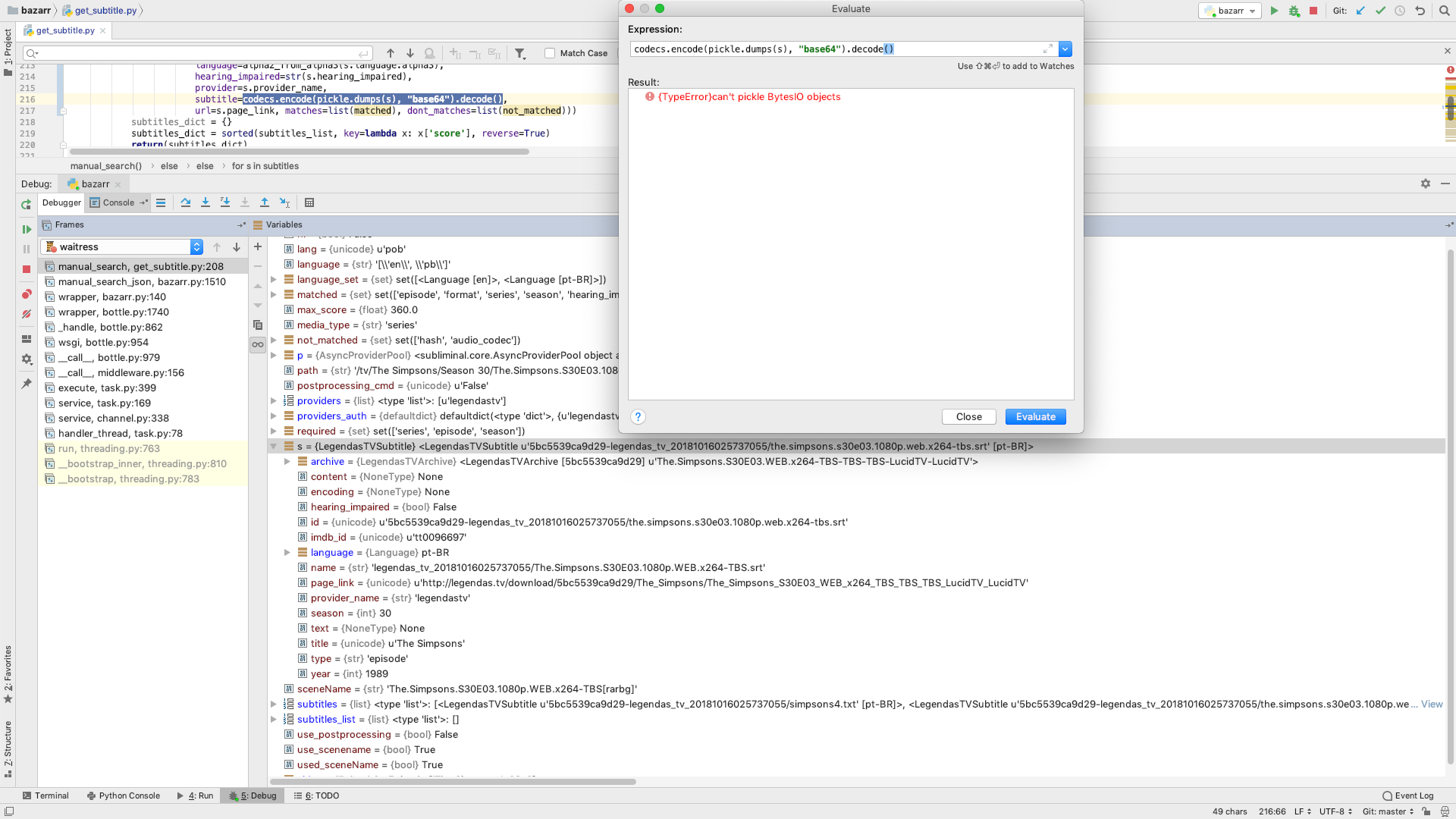Select frame manual_search_json, bazarr.py:1510

(x=142, y=281)
